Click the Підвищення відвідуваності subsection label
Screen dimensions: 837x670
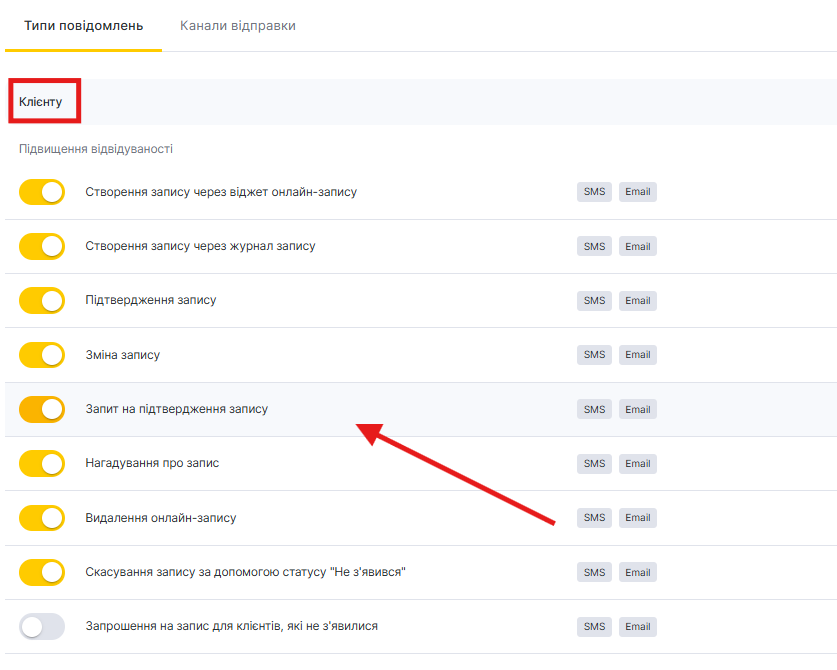click(x=96, y=149)
